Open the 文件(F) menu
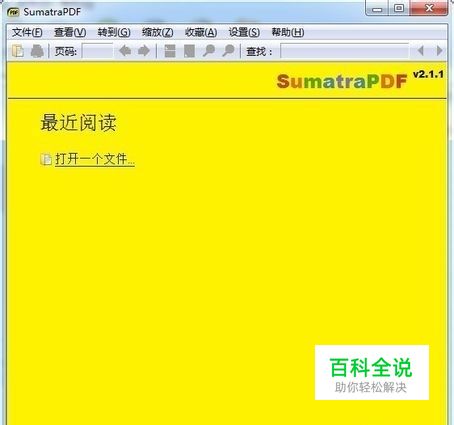The width and height of the screenshot is (454, 425). coord(27,32)
